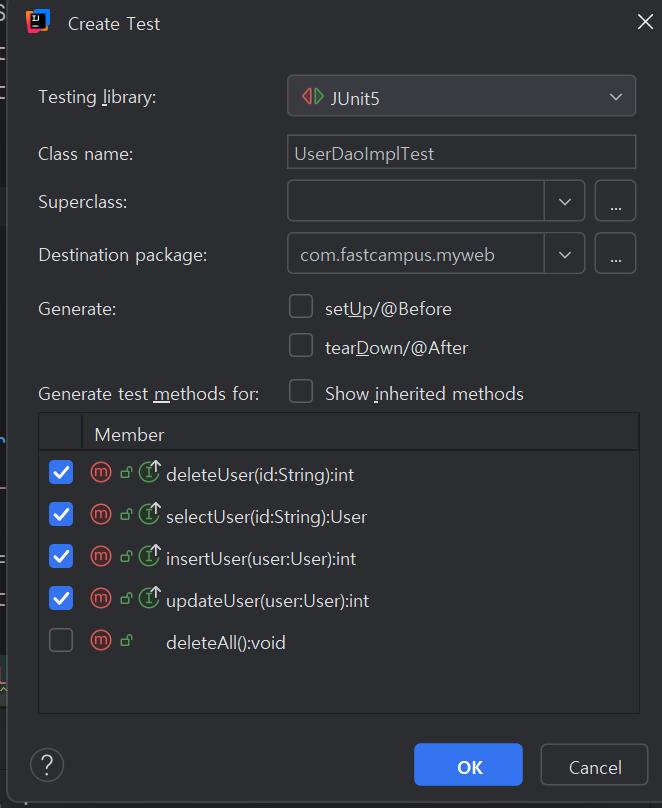Browse for a superclass with the ellipsis button
This screenshot has width=662, height=808.
tap(616, 201)
